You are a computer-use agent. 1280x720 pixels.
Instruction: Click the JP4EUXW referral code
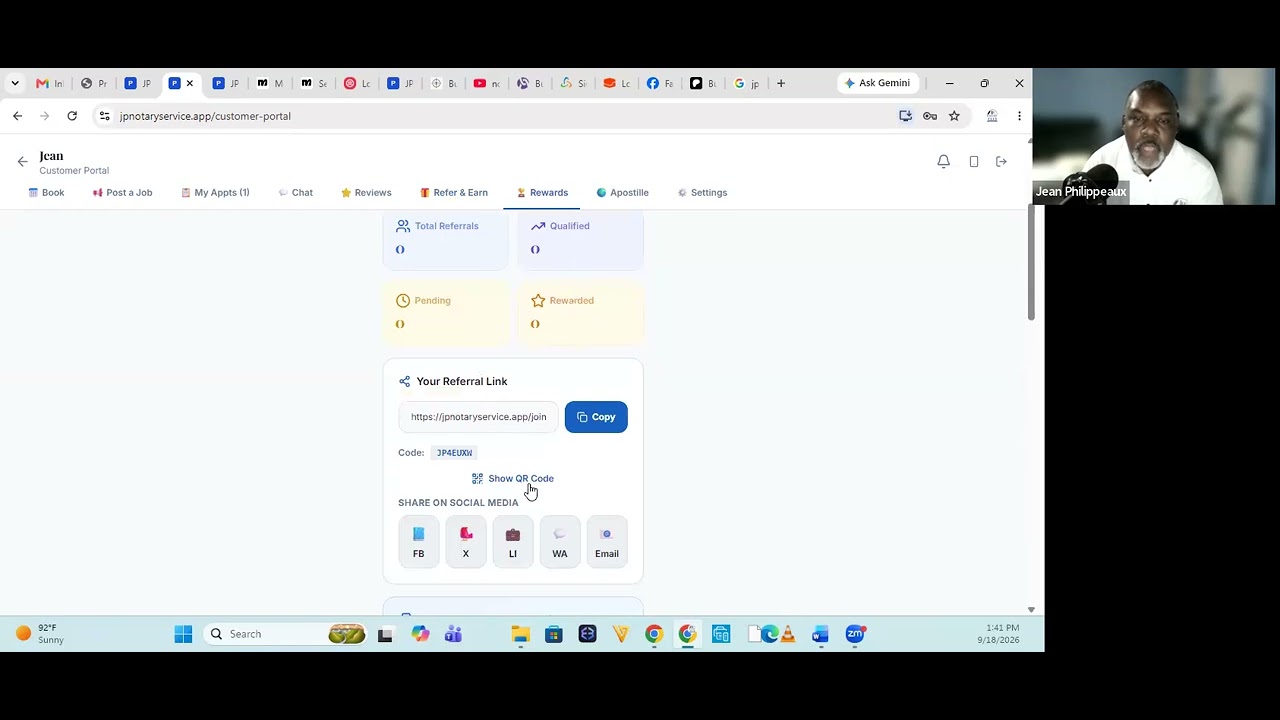(454, 453)
